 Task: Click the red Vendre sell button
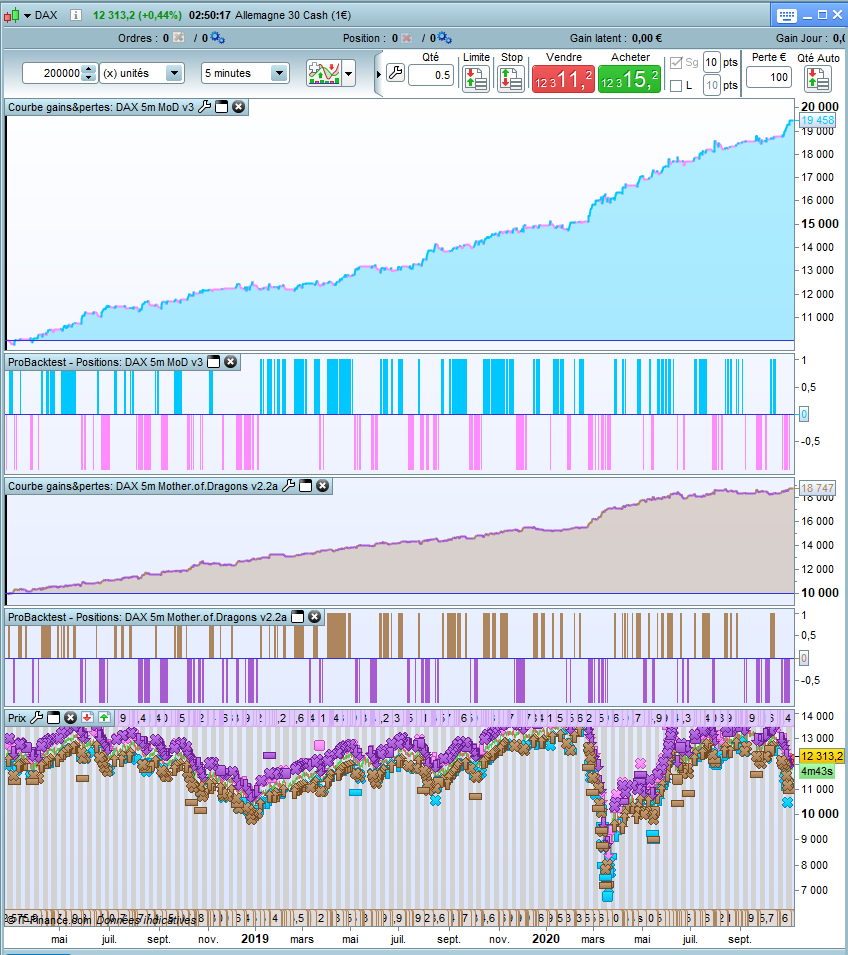pyautogui.click(x=563, y=79)
